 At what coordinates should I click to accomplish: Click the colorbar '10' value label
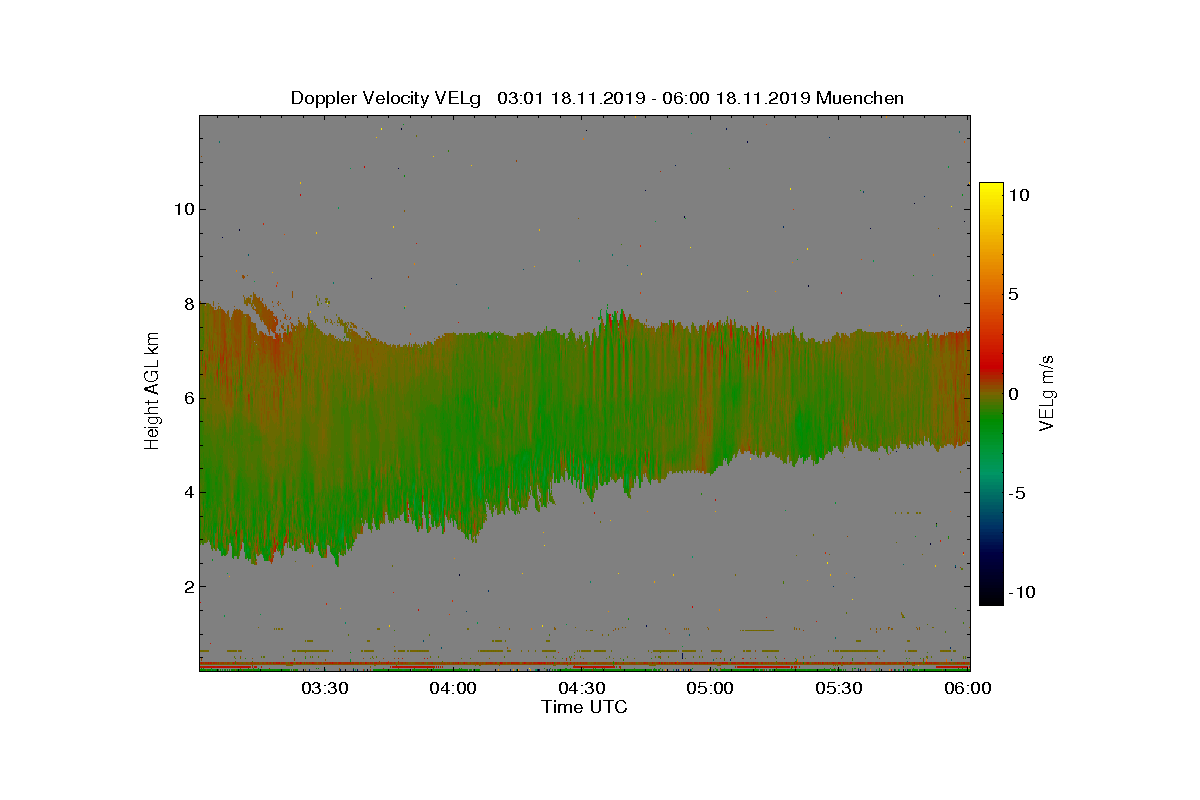pos(1018,196)
